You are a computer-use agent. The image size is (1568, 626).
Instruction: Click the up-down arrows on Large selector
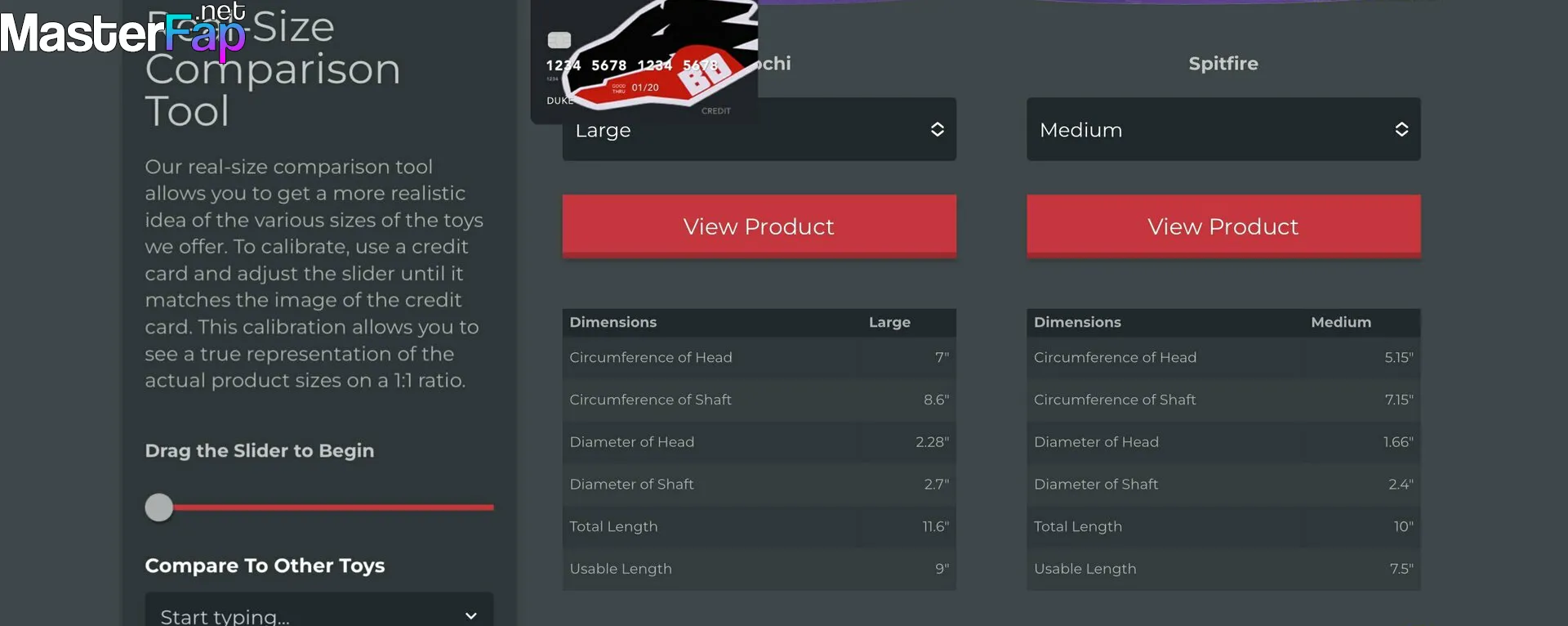click(x=938, y=129)
